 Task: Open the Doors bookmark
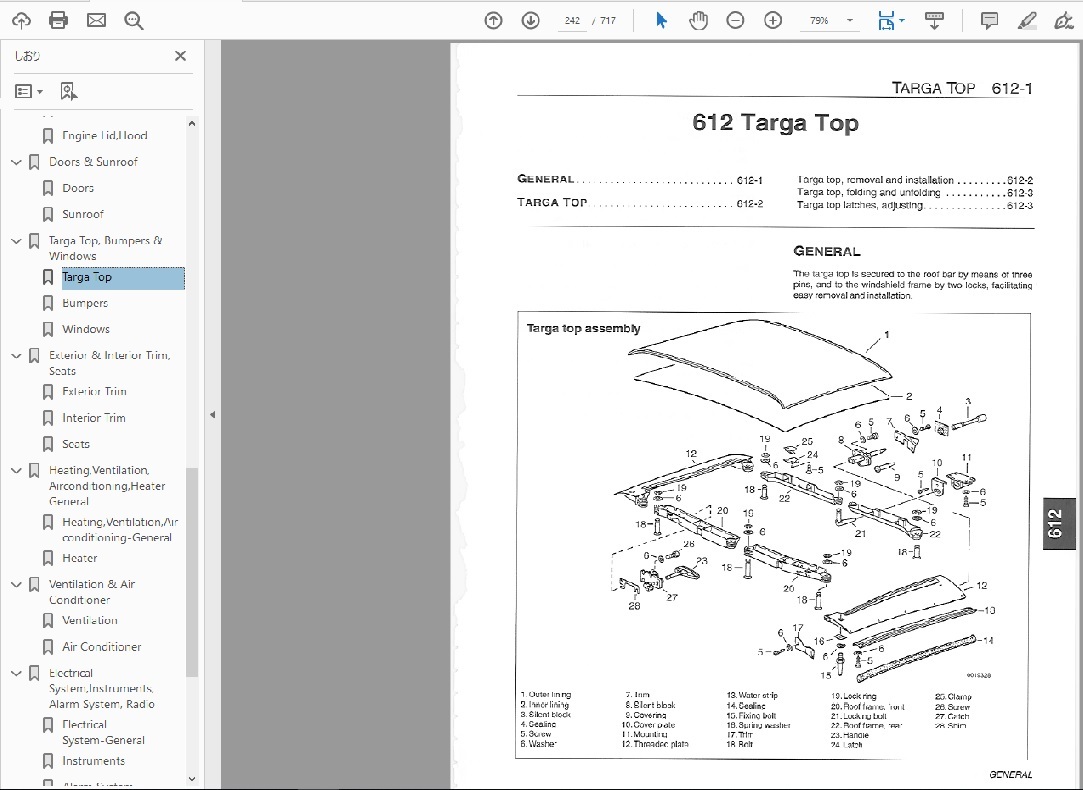pyautogui.click(x=78, y=188)
